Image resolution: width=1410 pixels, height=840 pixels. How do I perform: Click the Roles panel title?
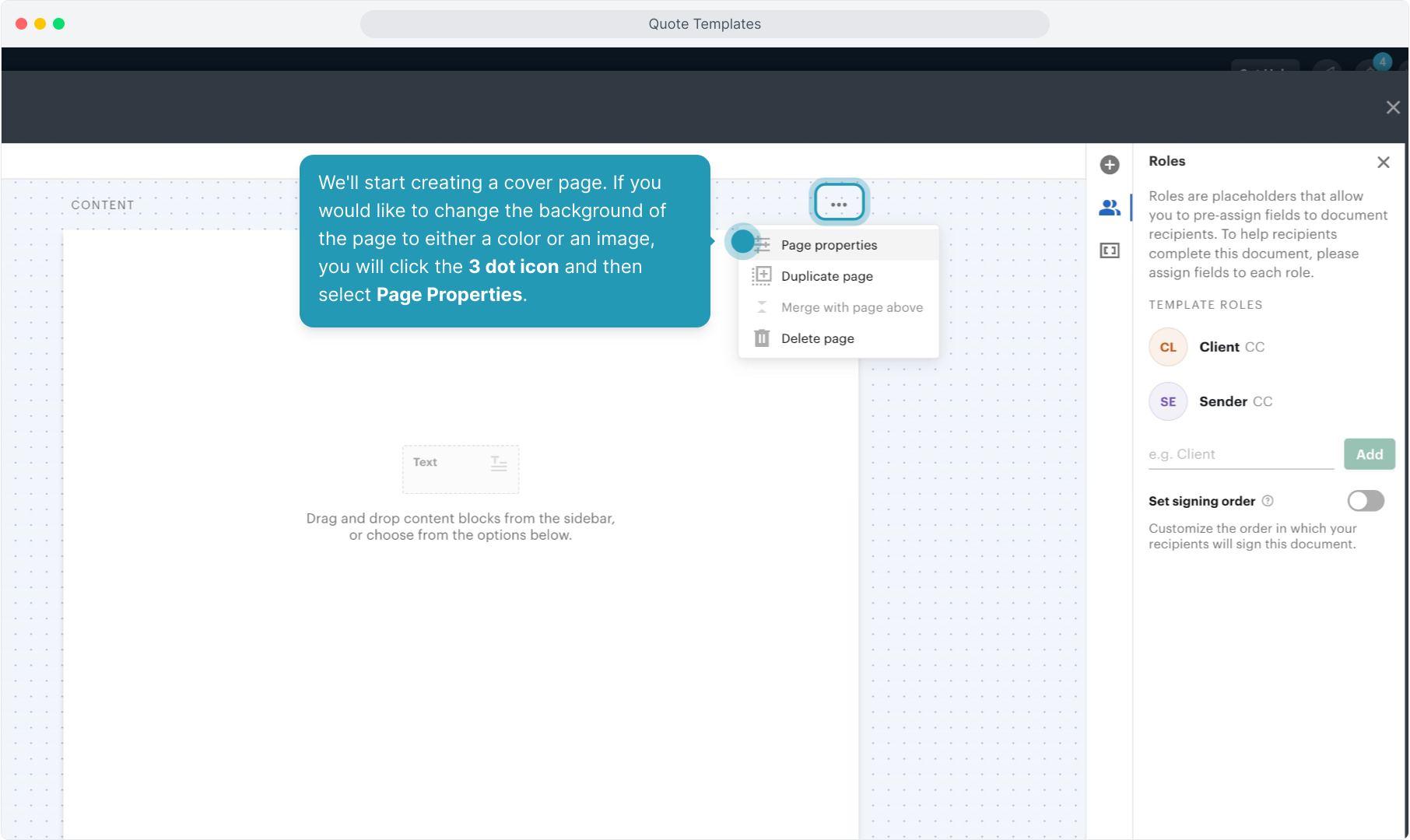[x=1166, y=161]
